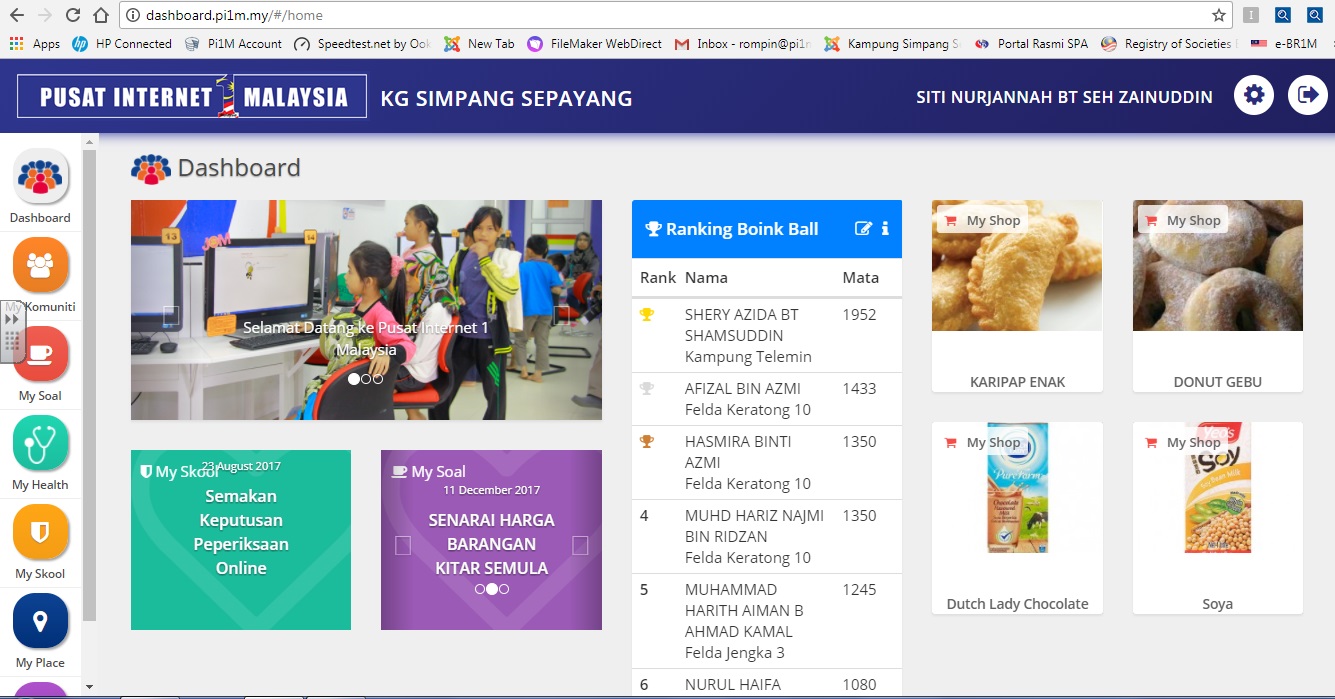
Task: Select the first My Soal carousel dot
Action: [x=480, y=589]
